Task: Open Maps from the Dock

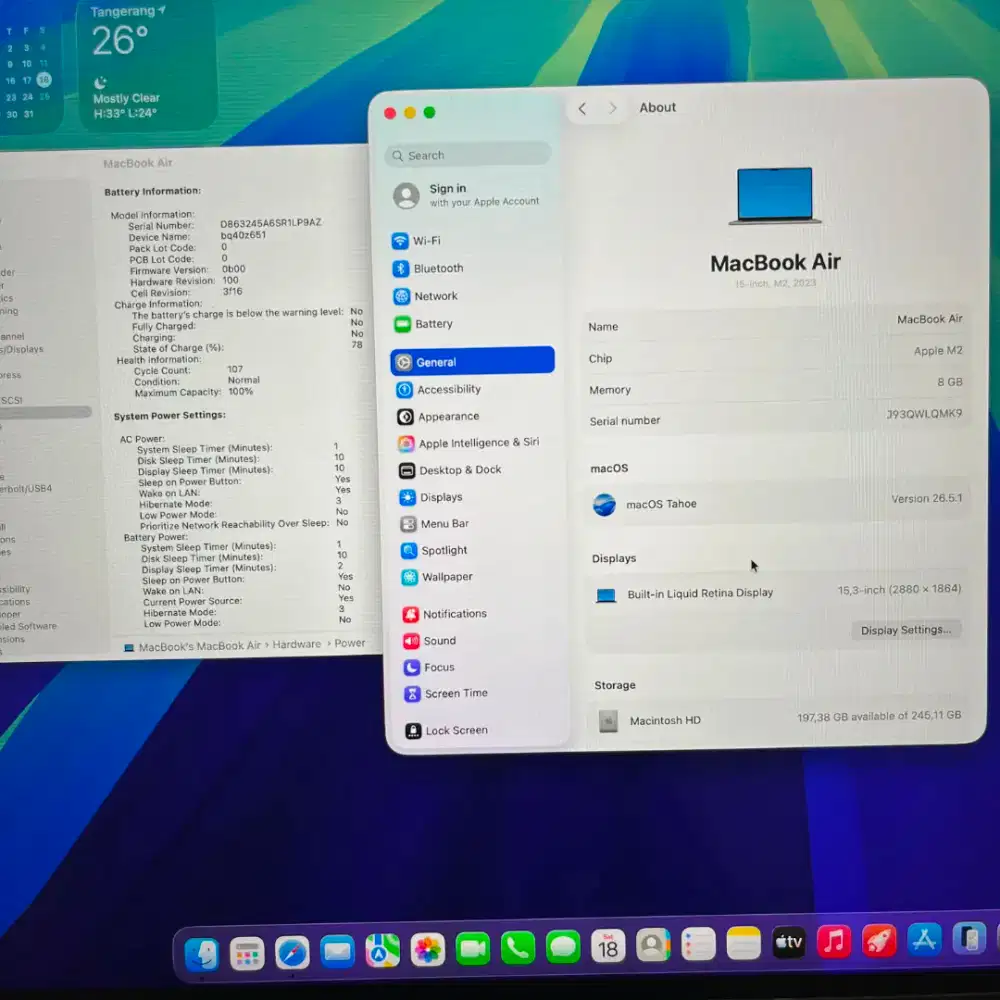Action: [382, 951]
